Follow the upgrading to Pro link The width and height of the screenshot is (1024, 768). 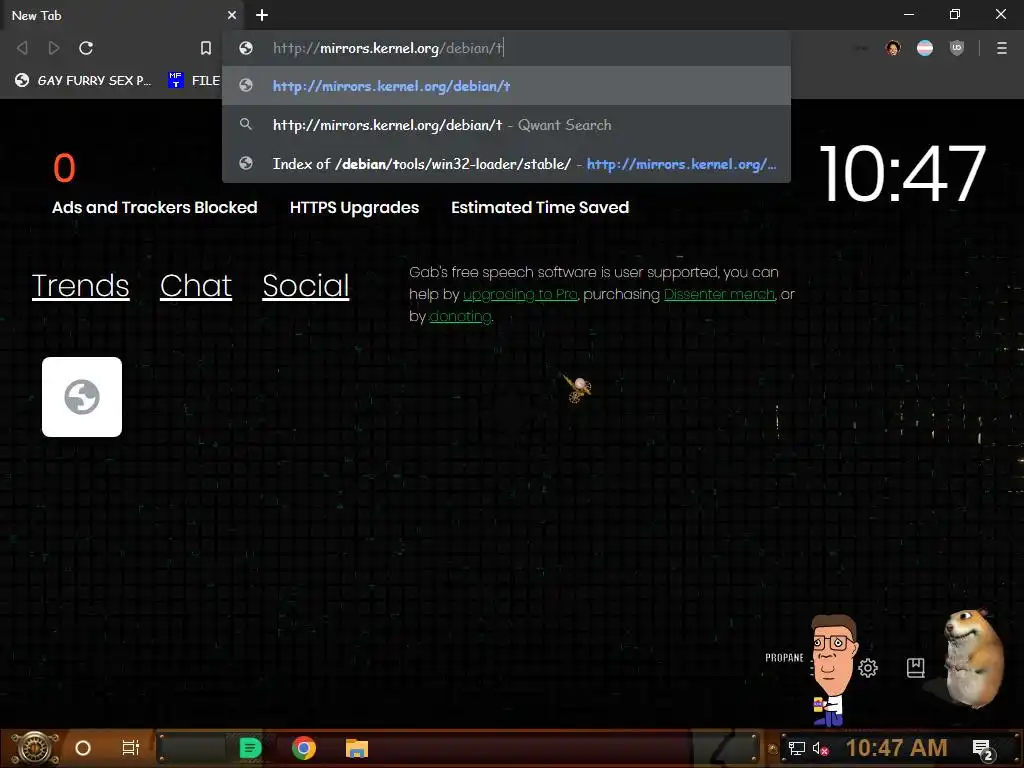[x=520, y=295]
